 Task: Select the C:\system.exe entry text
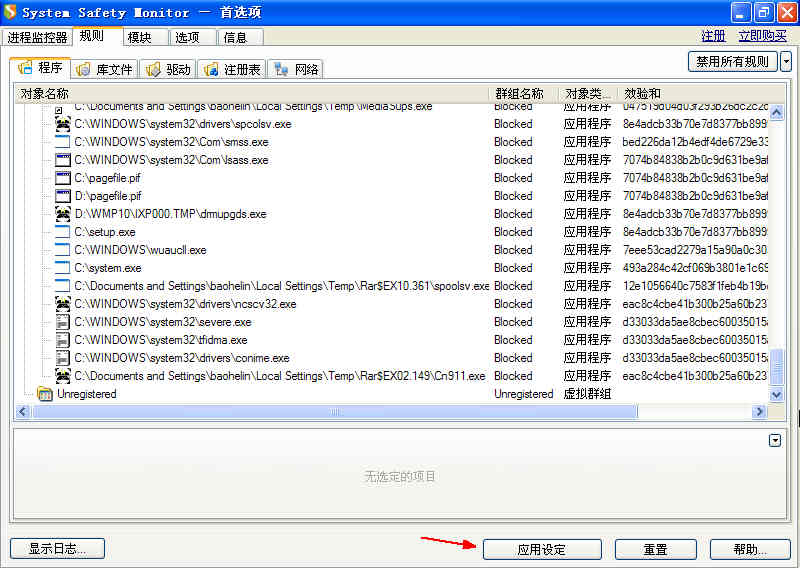[x=108, y=268]
